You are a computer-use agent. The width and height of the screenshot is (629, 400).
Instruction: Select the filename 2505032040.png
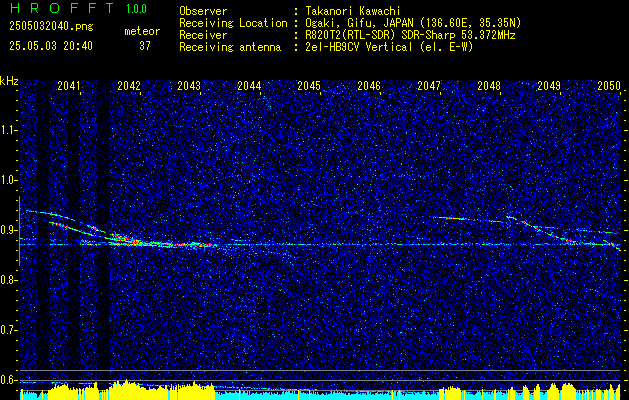(51, 27)
